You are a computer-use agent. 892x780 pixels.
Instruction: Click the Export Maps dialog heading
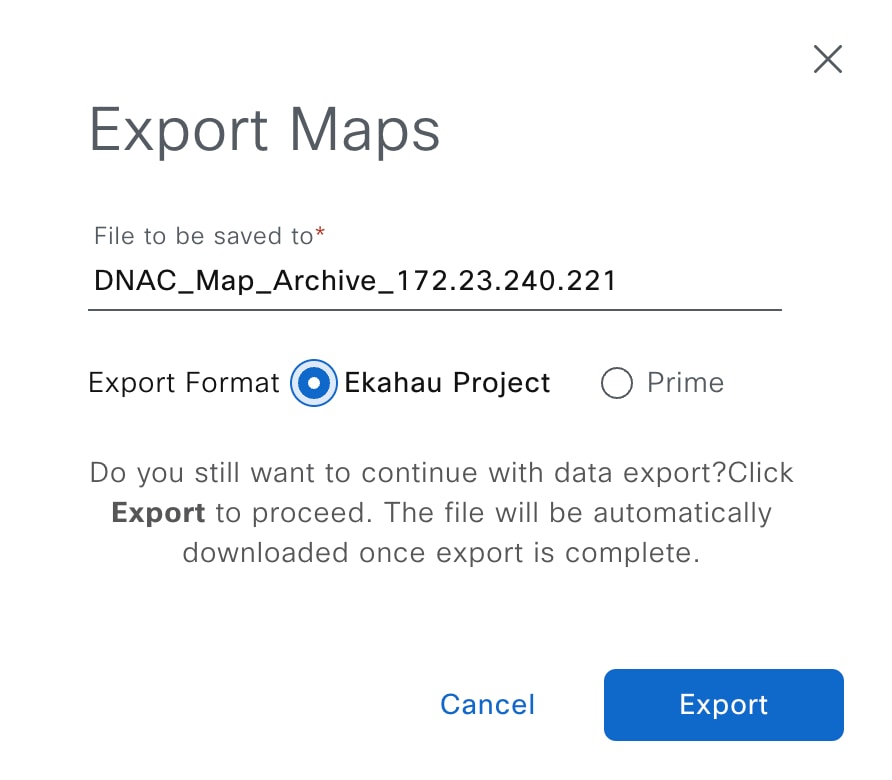[265, 130]
